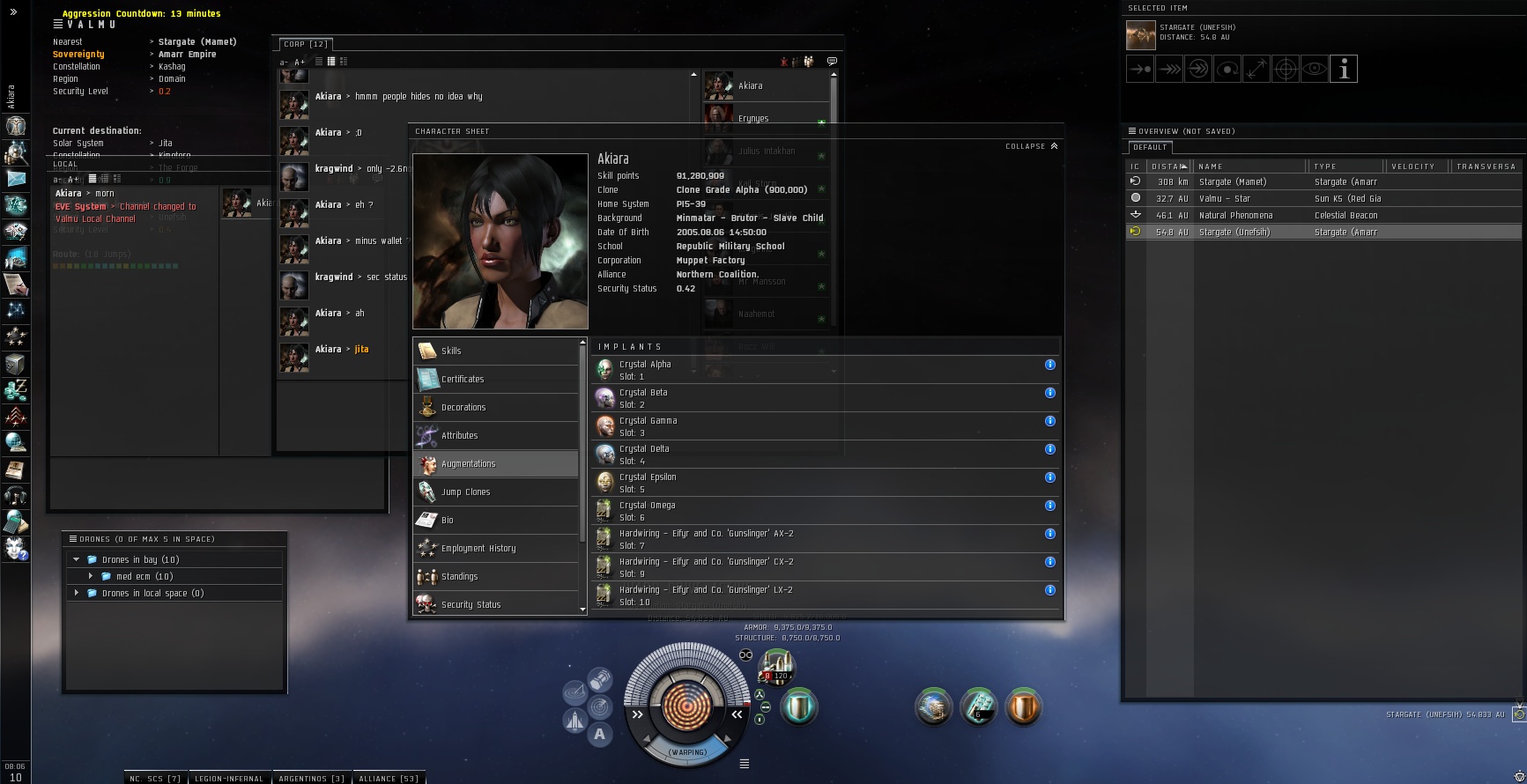This screenshot has height=784, width=1527.
Task: Open the Assets box icon in sidebar
Action: pos(16,364)
